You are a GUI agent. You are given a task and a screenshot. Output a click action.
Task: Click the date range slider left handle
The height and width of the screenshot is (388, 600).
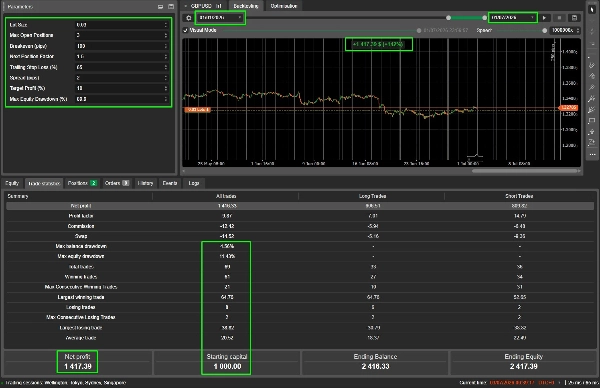pyautogui.click(x=448, y=18)
